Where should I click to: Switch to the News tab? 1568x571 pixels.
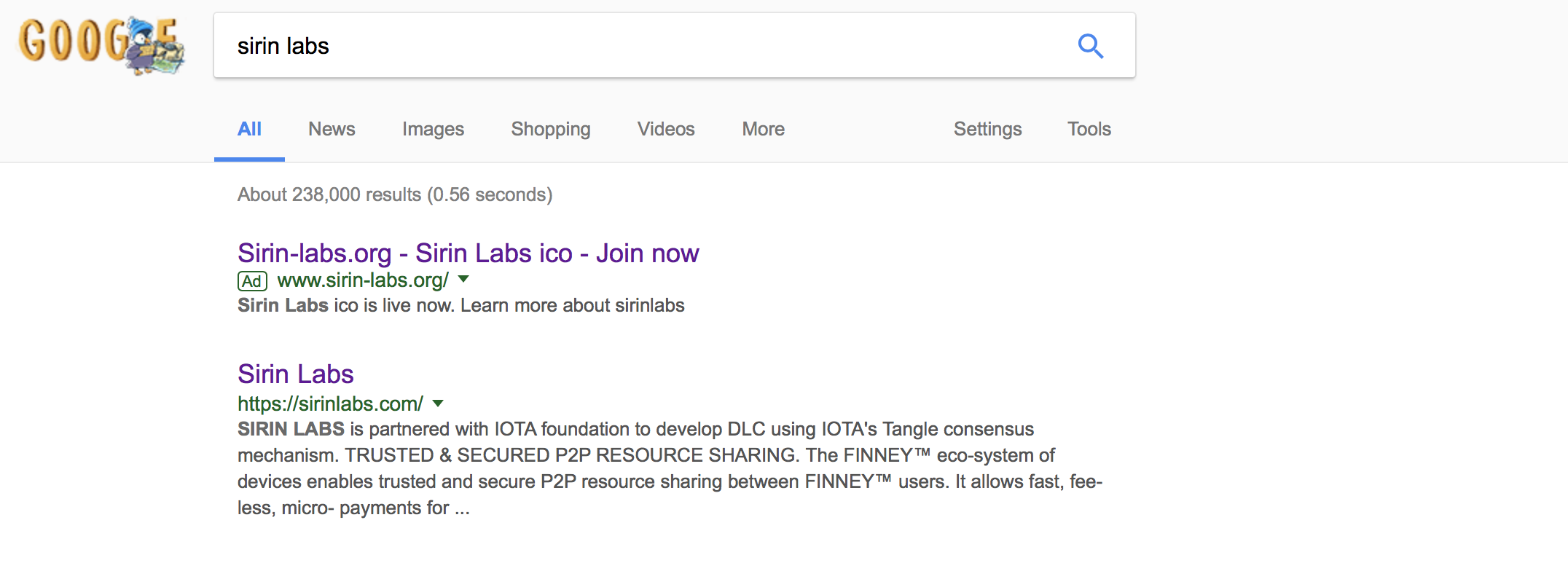tap(332, 129)
